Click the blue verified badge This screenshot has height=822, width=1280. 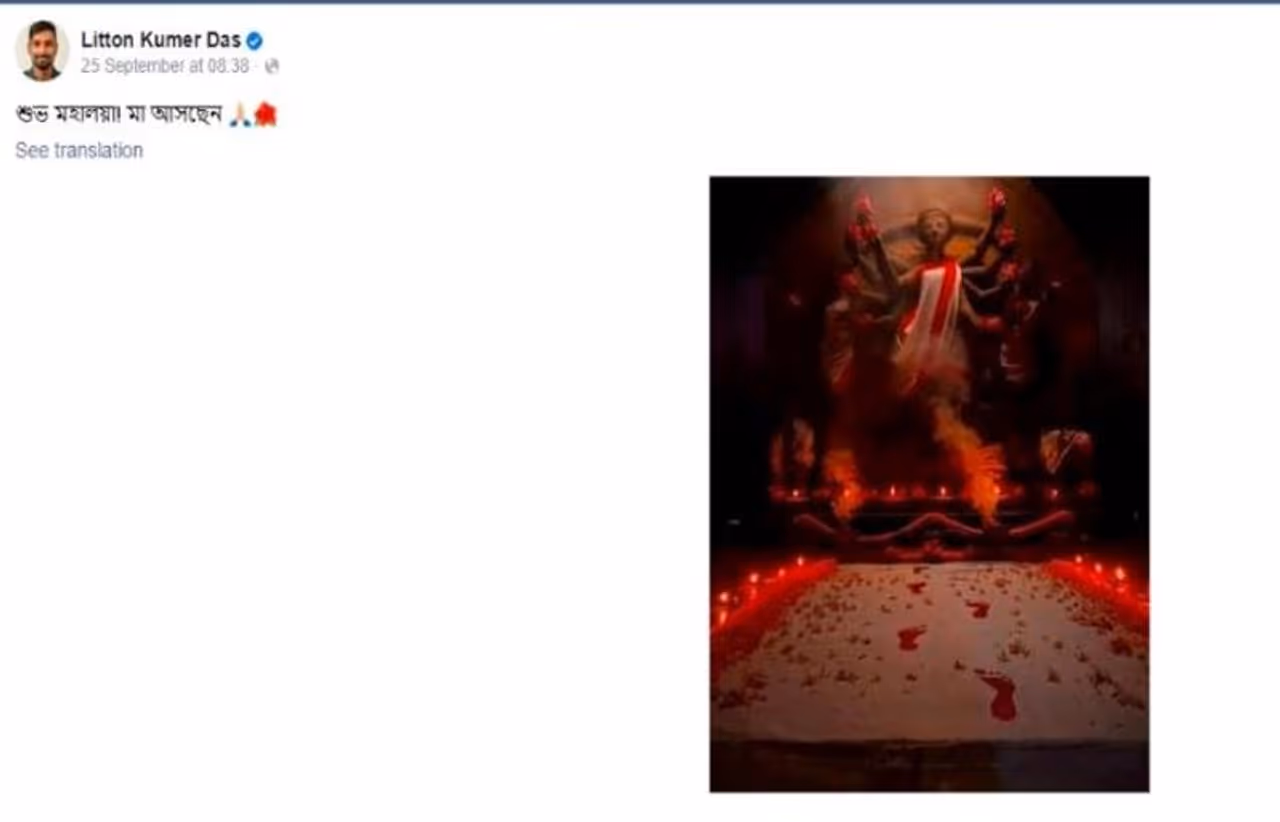tap(255, 41)
